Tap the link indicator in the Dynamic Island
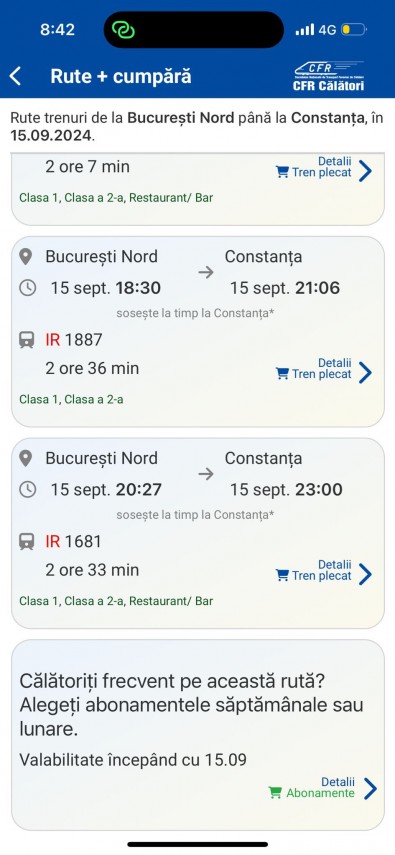This screenshot has width=395, height=855. (x=123, y=29)
